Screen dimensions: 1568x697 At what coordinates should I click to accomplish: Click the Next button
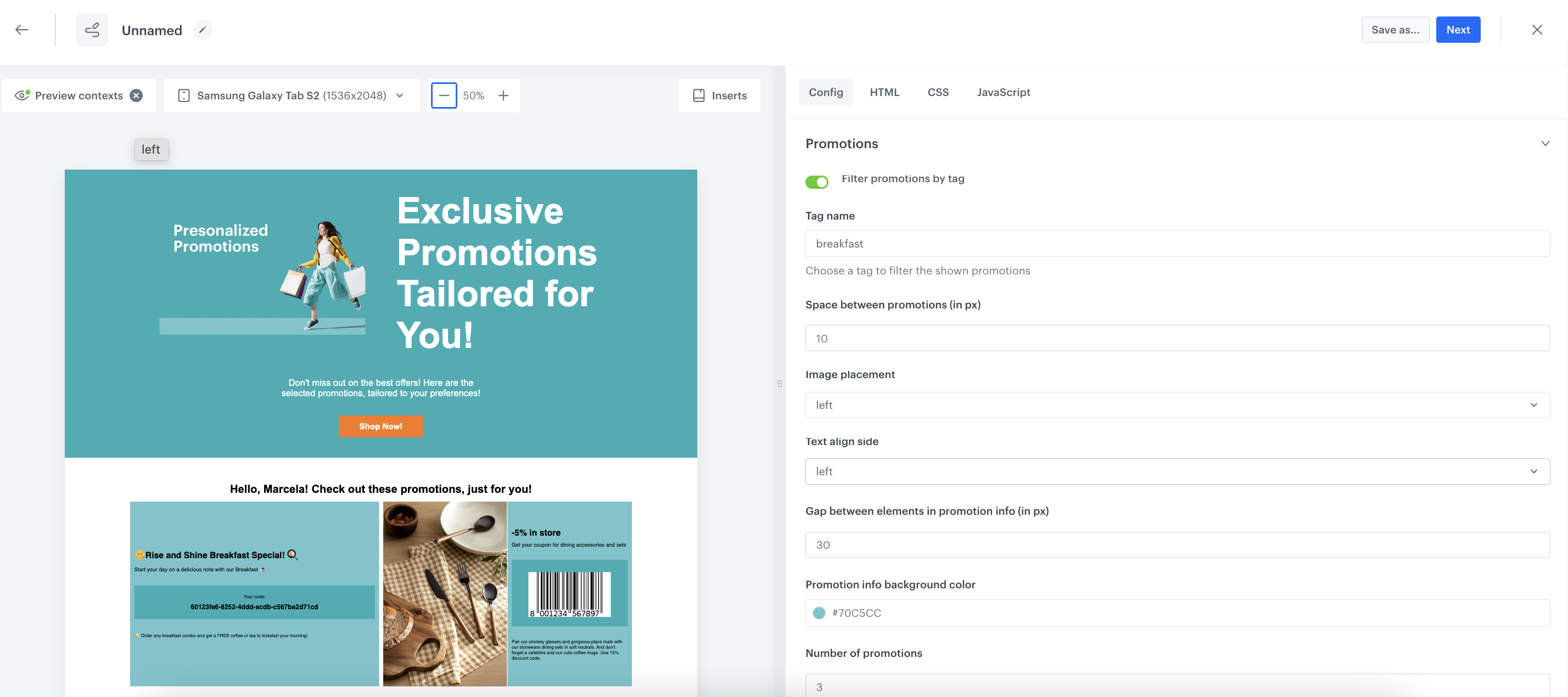1458,29
